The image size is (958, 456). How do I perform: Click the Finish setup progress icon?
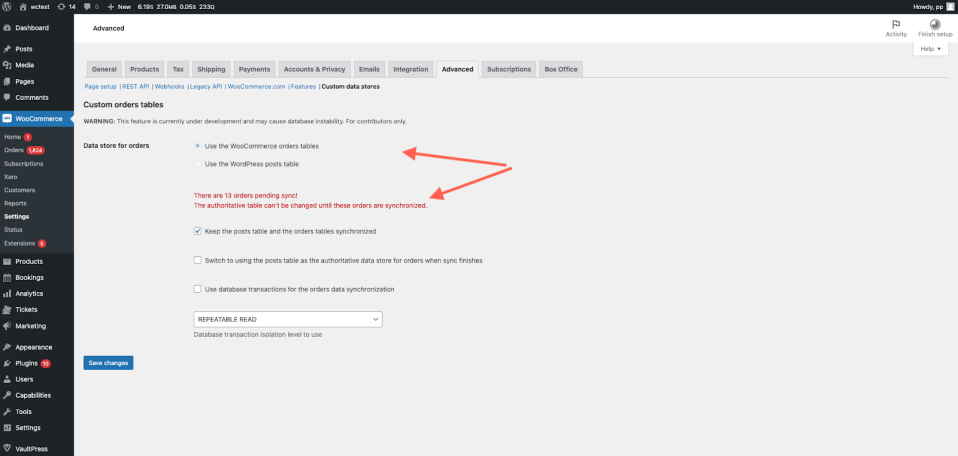click(935, 24)
